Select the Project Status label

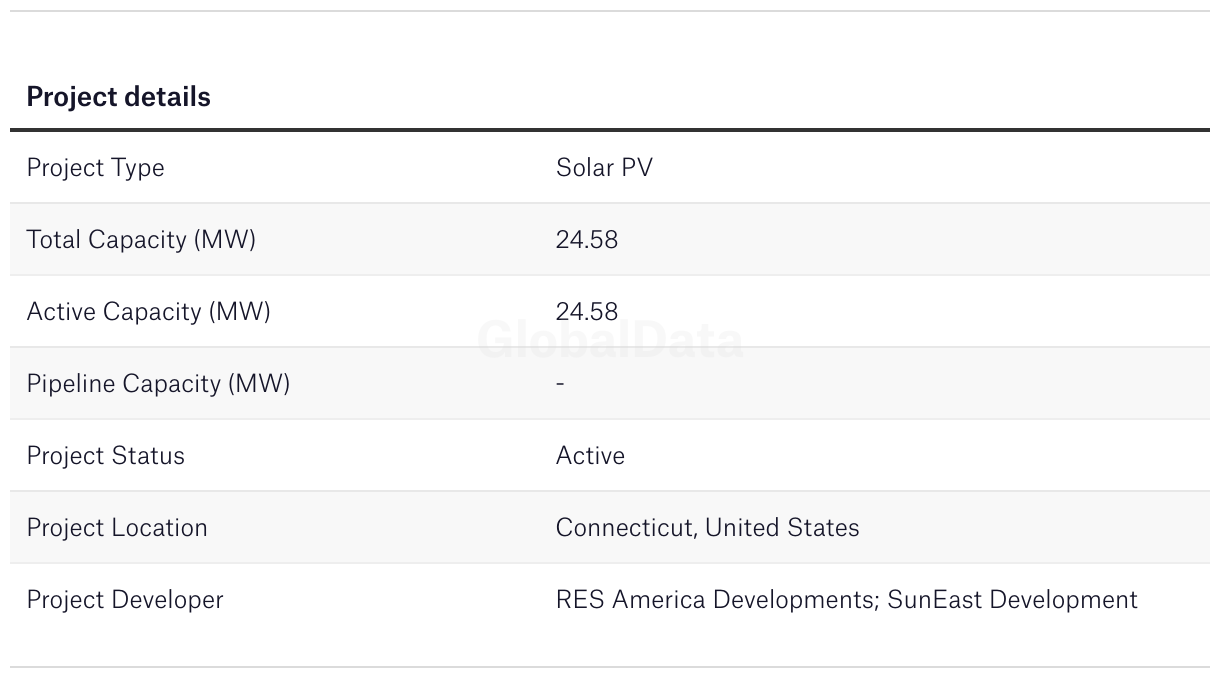[106, 456]
